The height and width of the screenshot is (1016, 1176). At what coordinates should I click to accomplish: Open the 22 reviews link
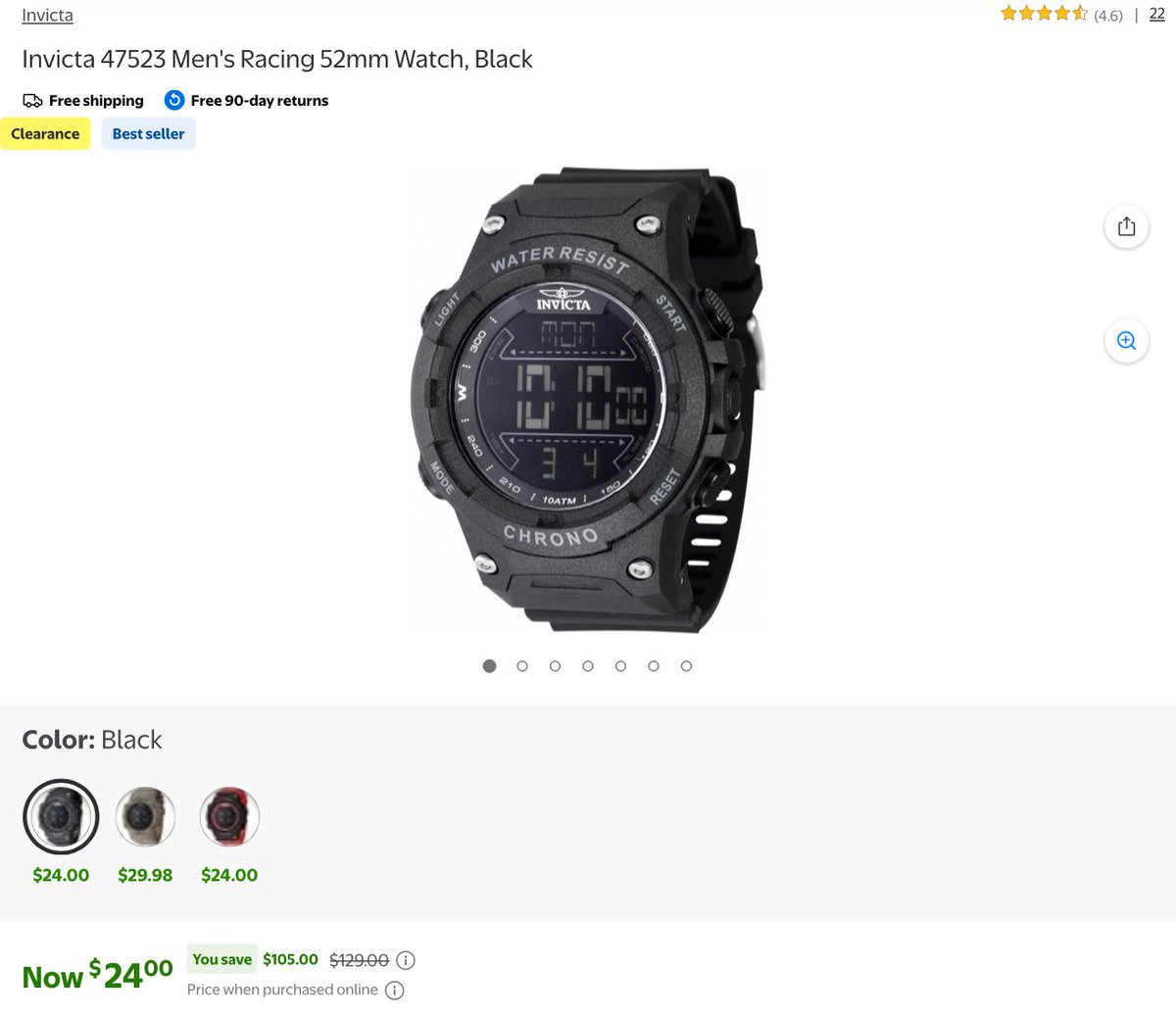[1157, 14]
